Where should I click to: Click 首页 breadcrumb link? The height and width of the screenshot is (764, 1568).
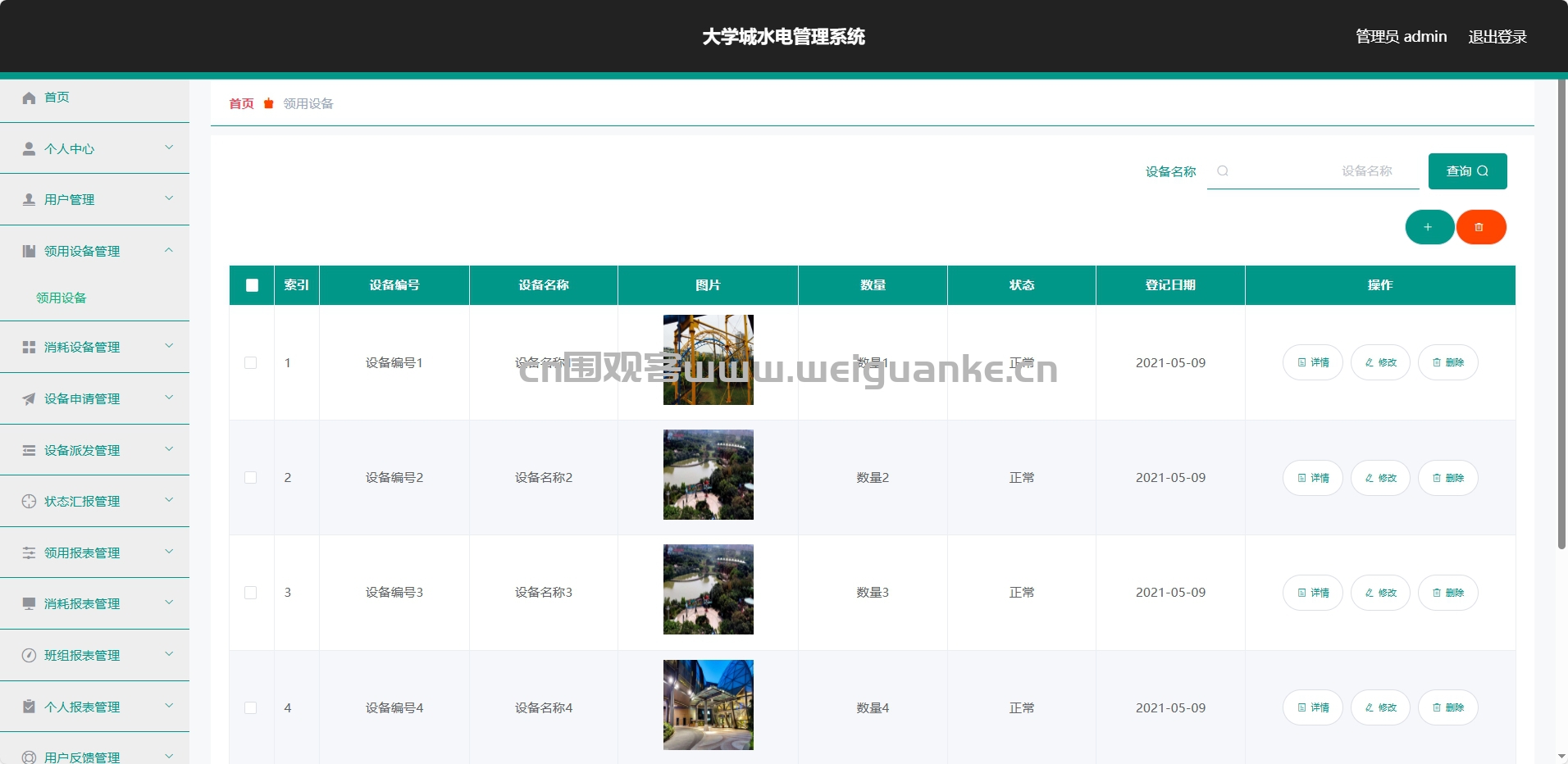(x=241, y=103)
